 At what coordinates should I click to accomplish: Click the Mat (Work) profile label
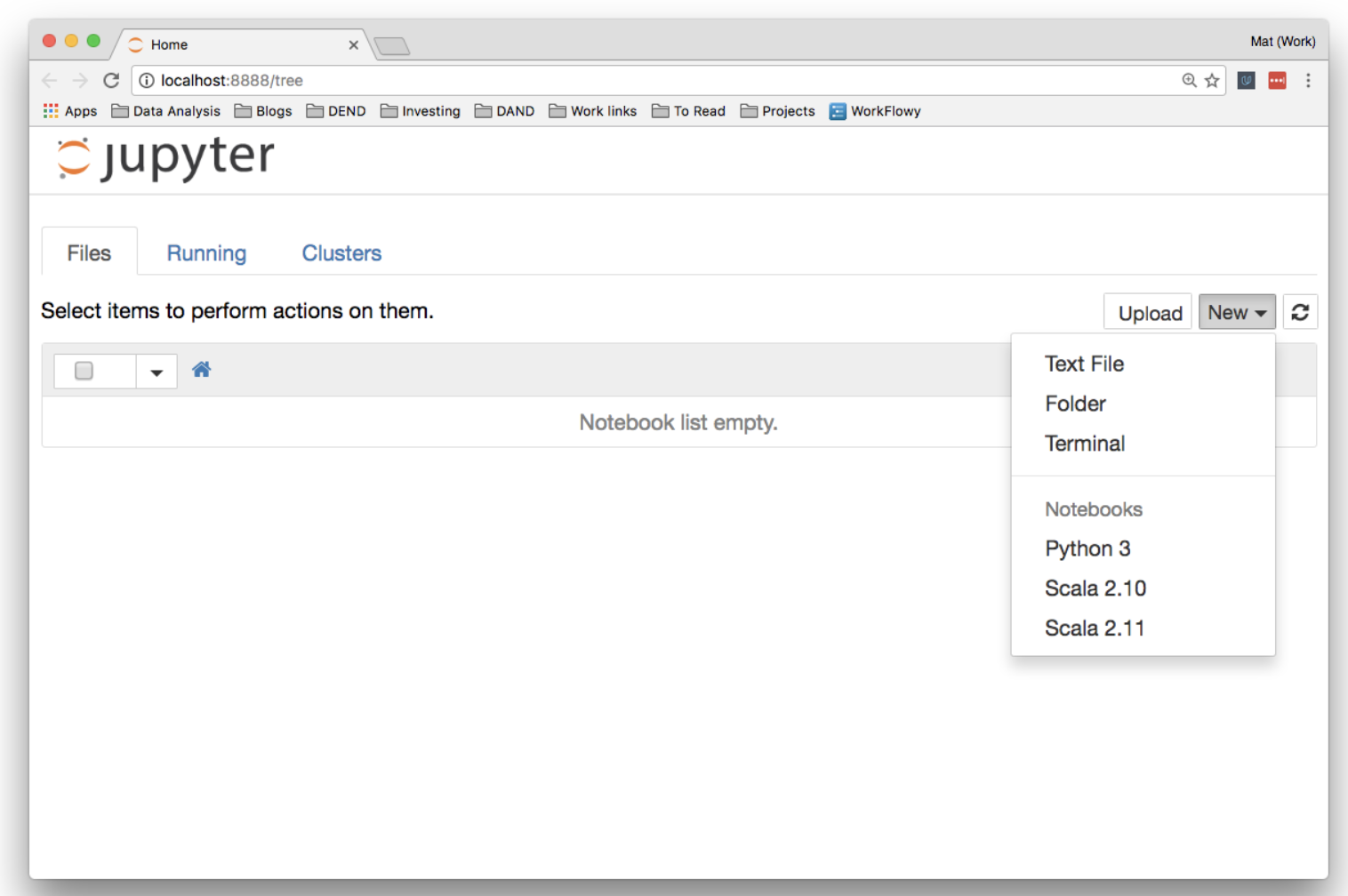point(1282,42)
